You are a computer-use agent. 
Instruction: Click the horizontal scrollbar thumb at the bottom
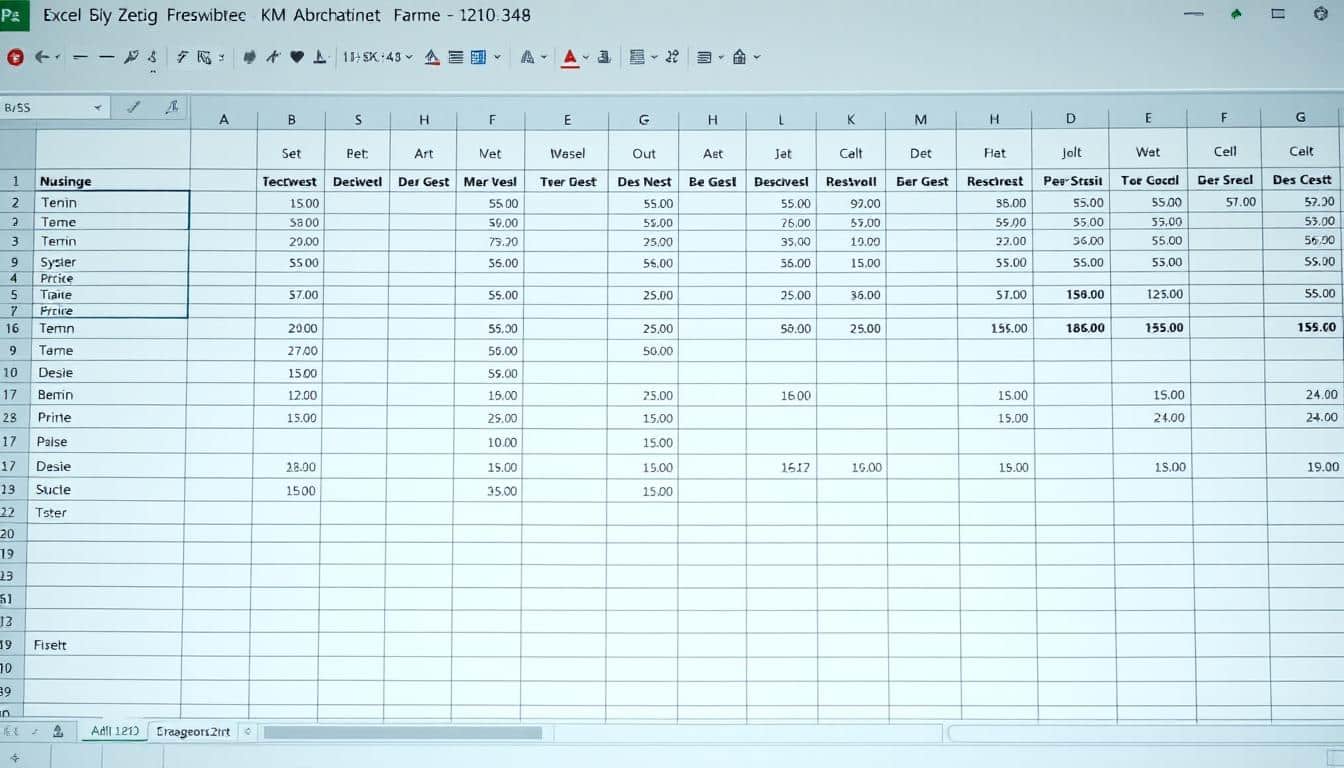pos(403,733)
